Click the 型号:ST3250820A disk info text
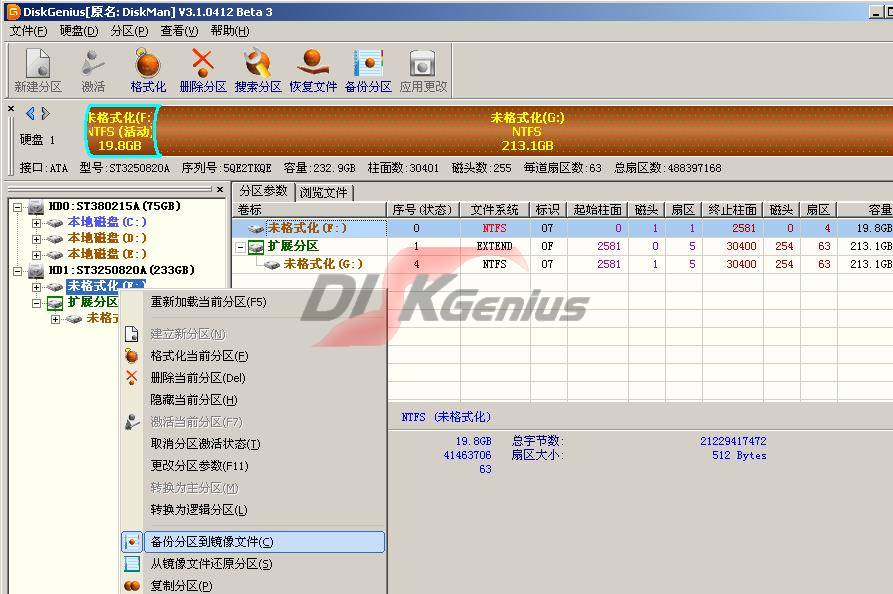This screenshot has width=893, height=594. pyautogui.click(x=124, y=168)
